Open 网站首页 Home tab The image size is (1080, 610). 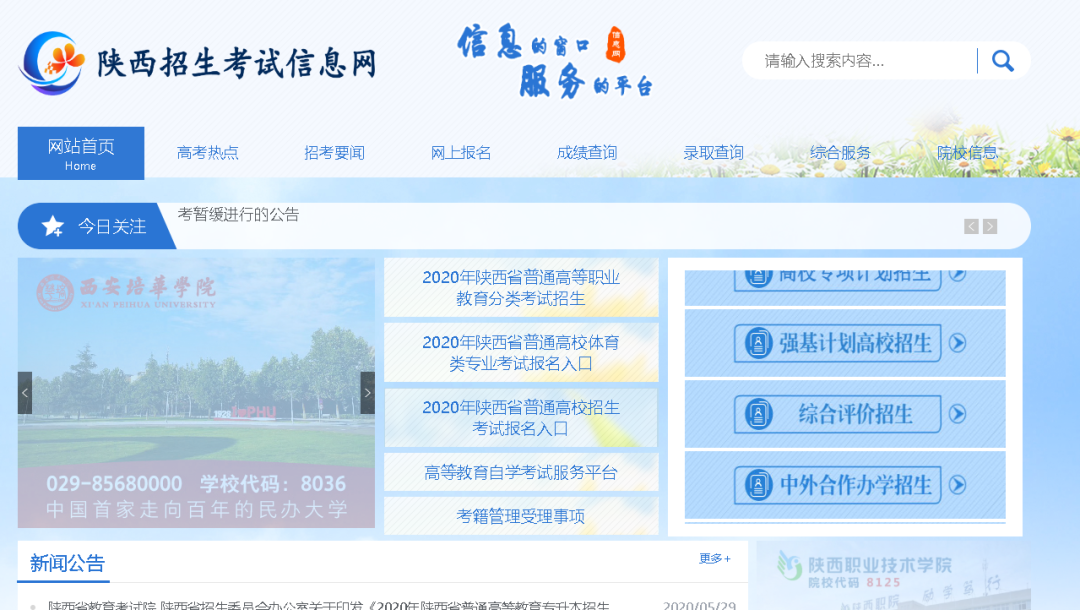81,153
